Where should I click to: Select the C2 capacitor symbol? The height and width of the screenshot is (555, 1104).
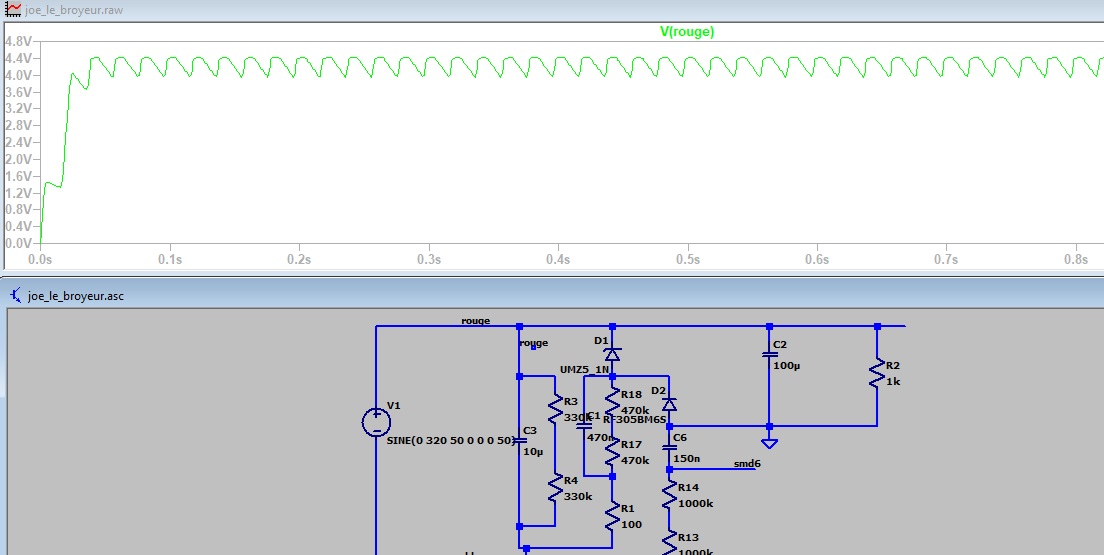[x=769, y=355]
